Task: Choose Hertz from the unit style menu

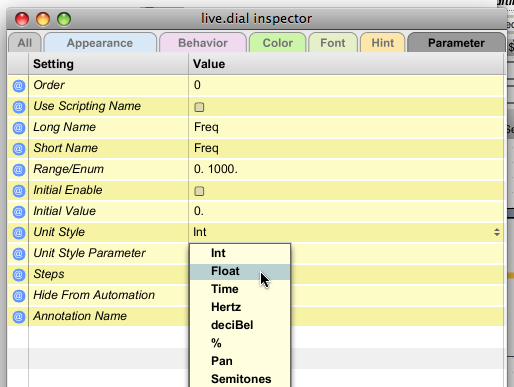Action: [240, 307]
